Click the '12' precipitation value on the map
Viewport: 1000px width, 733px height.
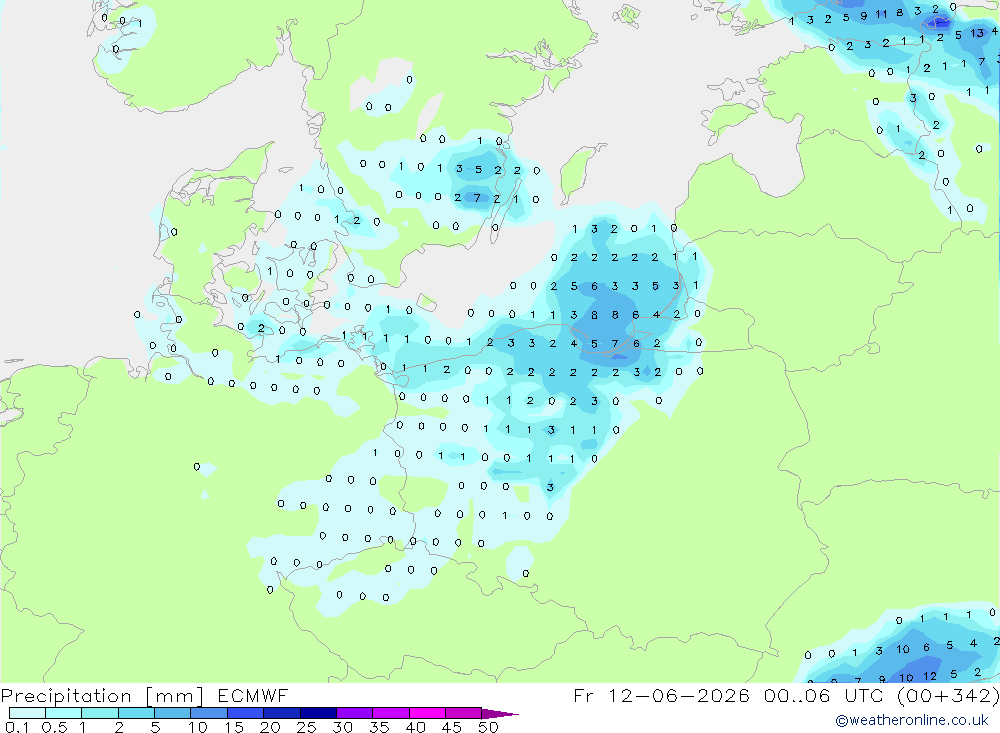tap(930, 676)
